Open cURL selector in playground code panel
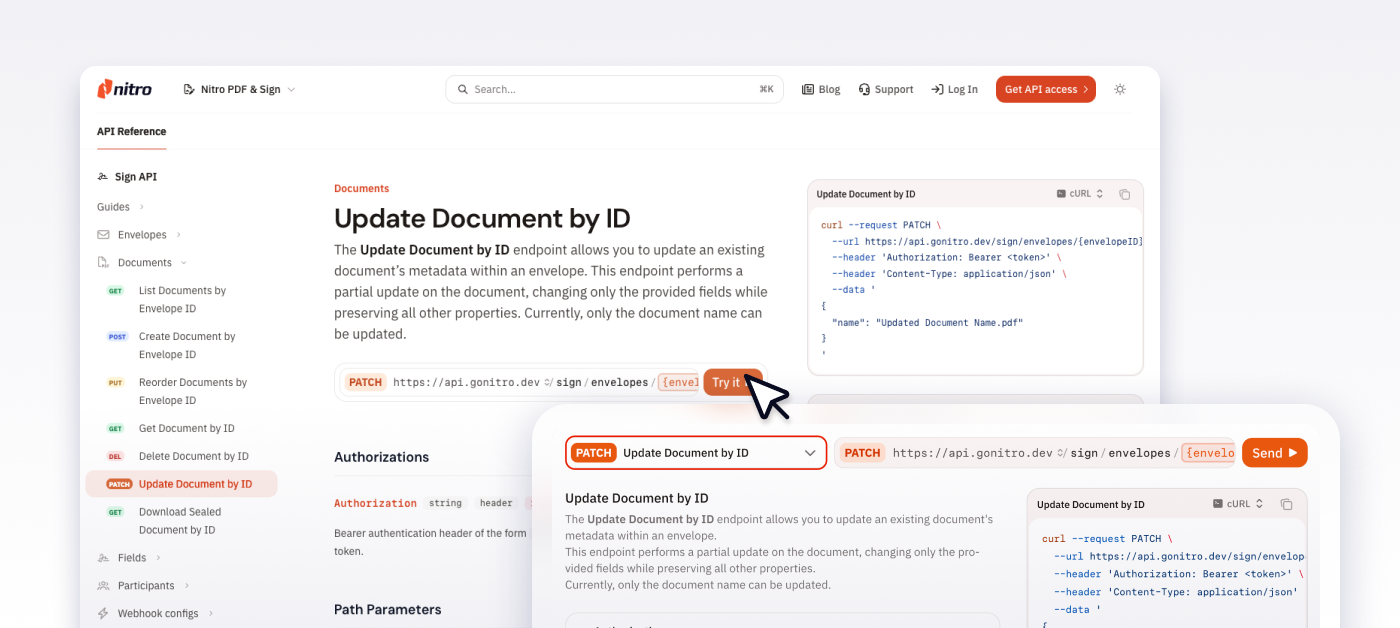The image size is (1400, 628). pyautogui.click(x=1238, y=504)
